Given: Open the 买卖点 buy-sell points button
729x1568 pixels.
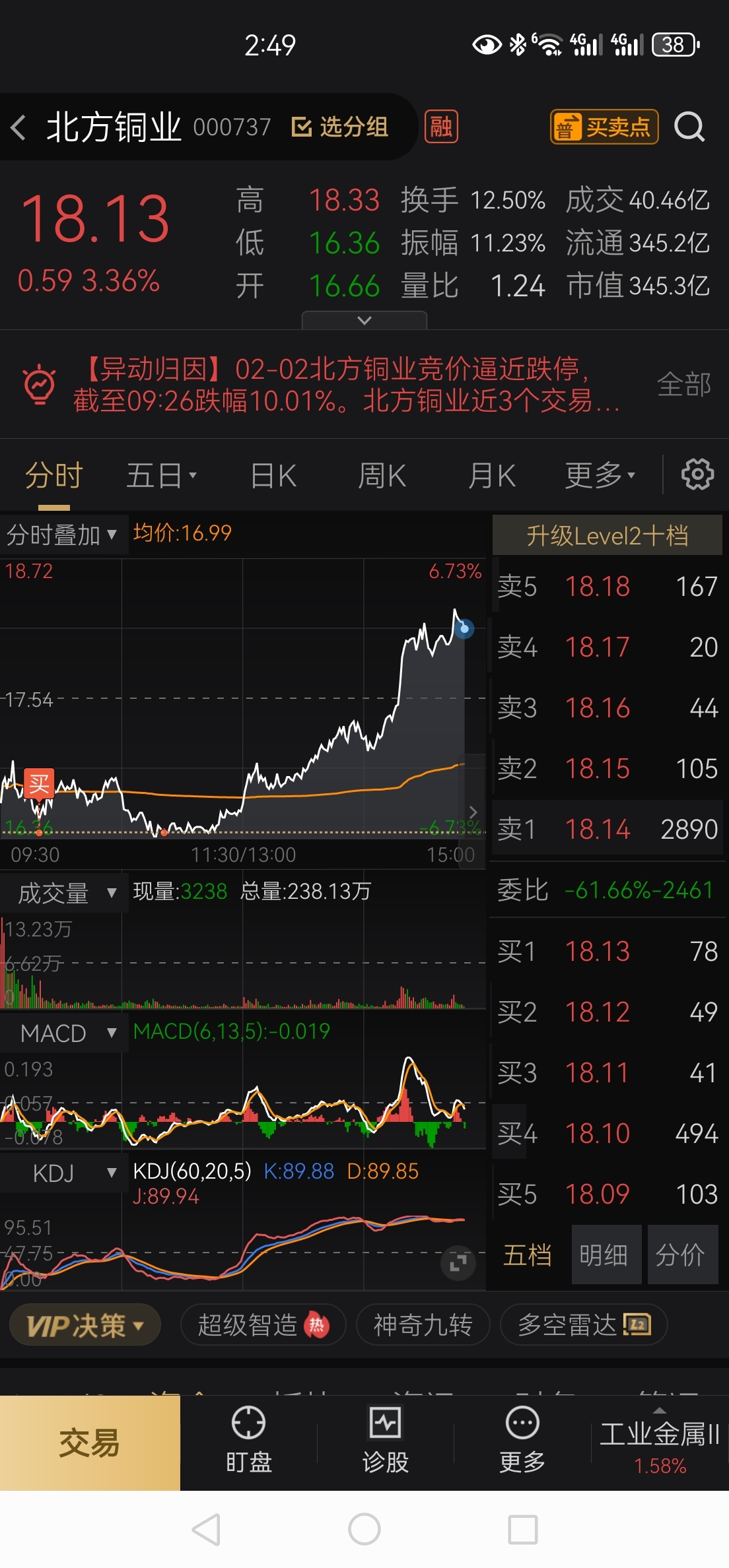Looking at the screenshot, I should pyautogui.click(x=604, y=127).
